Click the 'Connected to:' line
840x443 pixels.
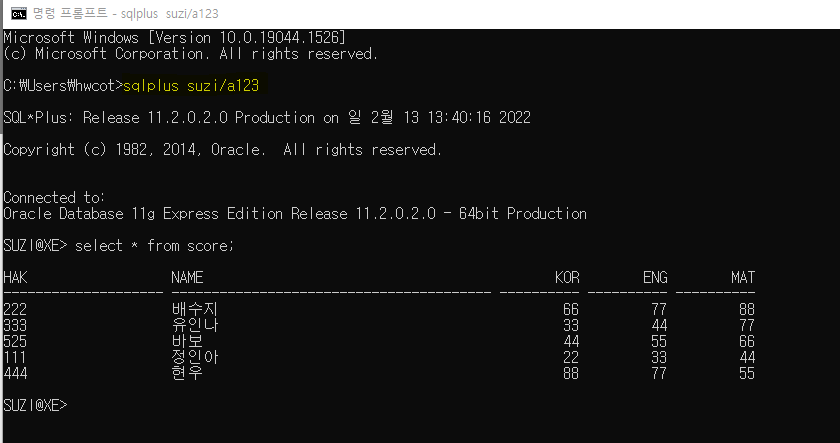click(54, 198)
